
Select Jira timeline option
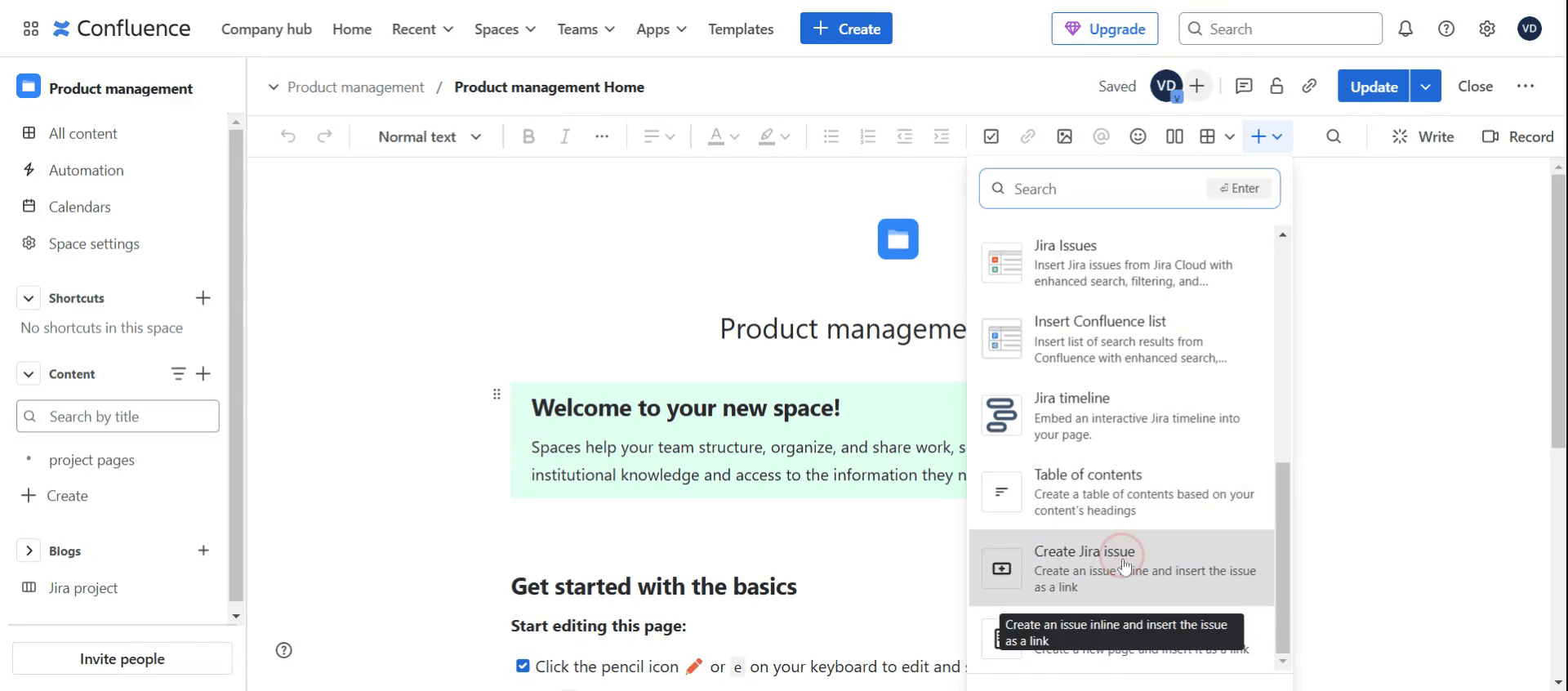(x=1121, y=415)
